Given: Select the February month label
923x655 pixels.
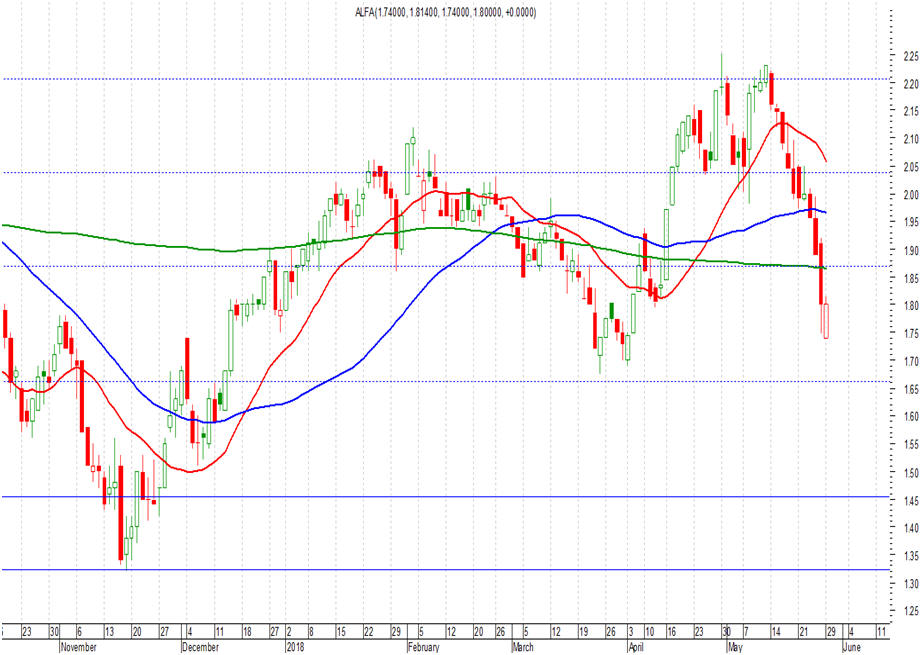Looking at the screenshot, I should pyautogui.click(x=424, y=647).
